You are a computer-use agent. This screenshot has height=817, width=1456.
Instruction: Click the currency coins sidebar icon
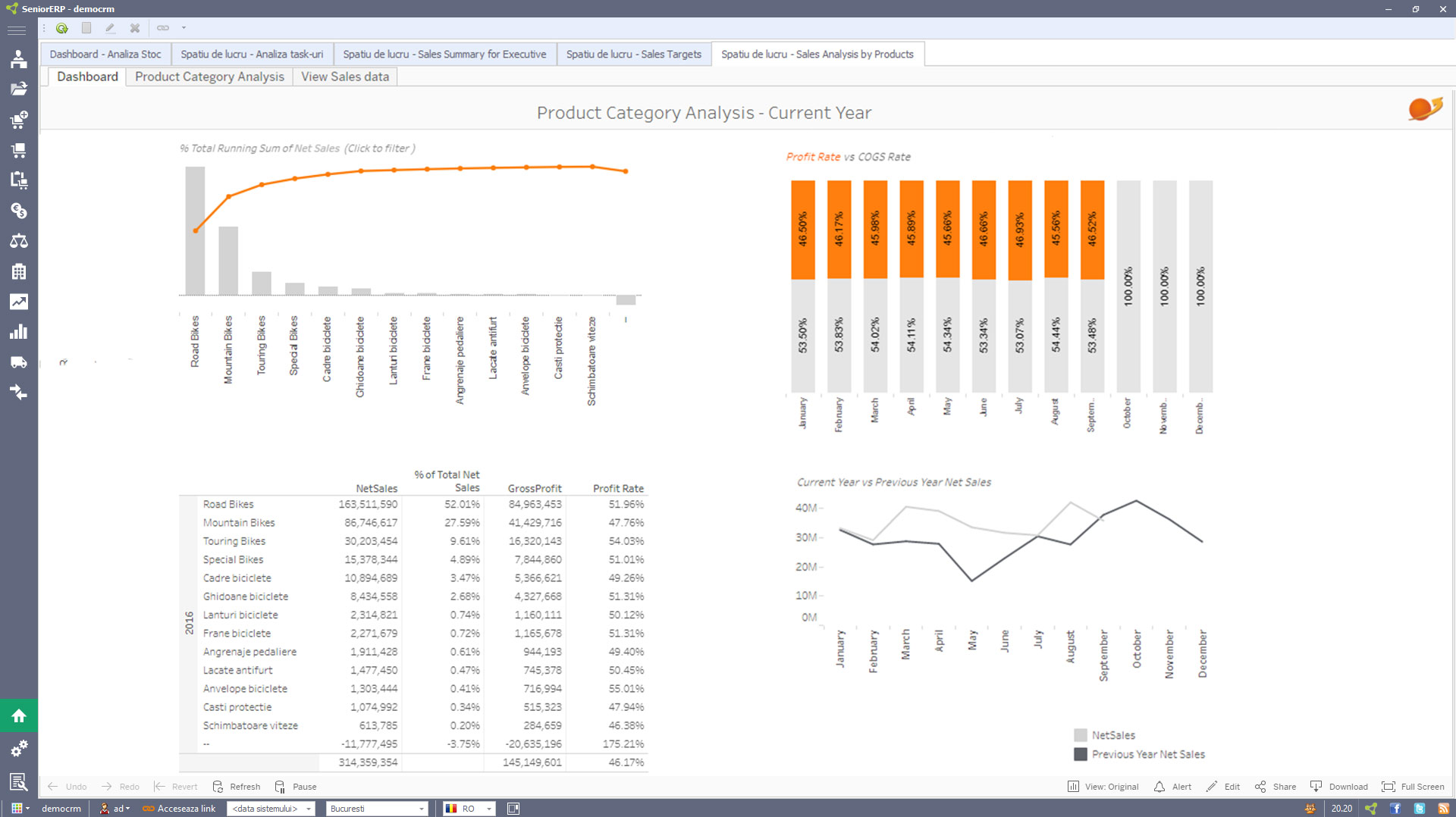pos(18,211)
